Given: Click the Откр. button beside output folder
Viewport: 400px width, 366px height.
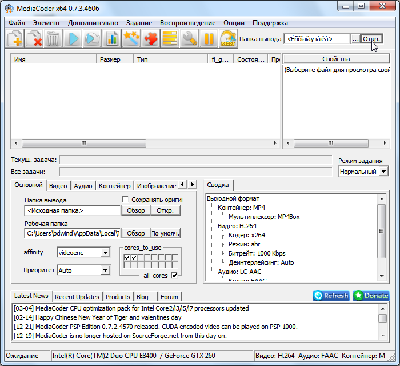Looking at the screenshot, I should 166,211.
